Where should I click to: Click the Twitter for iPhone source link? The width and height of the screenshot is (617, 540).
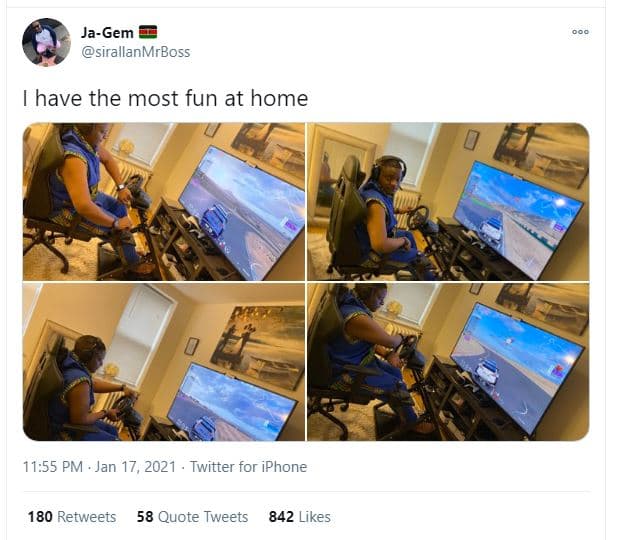click(248, 467)
